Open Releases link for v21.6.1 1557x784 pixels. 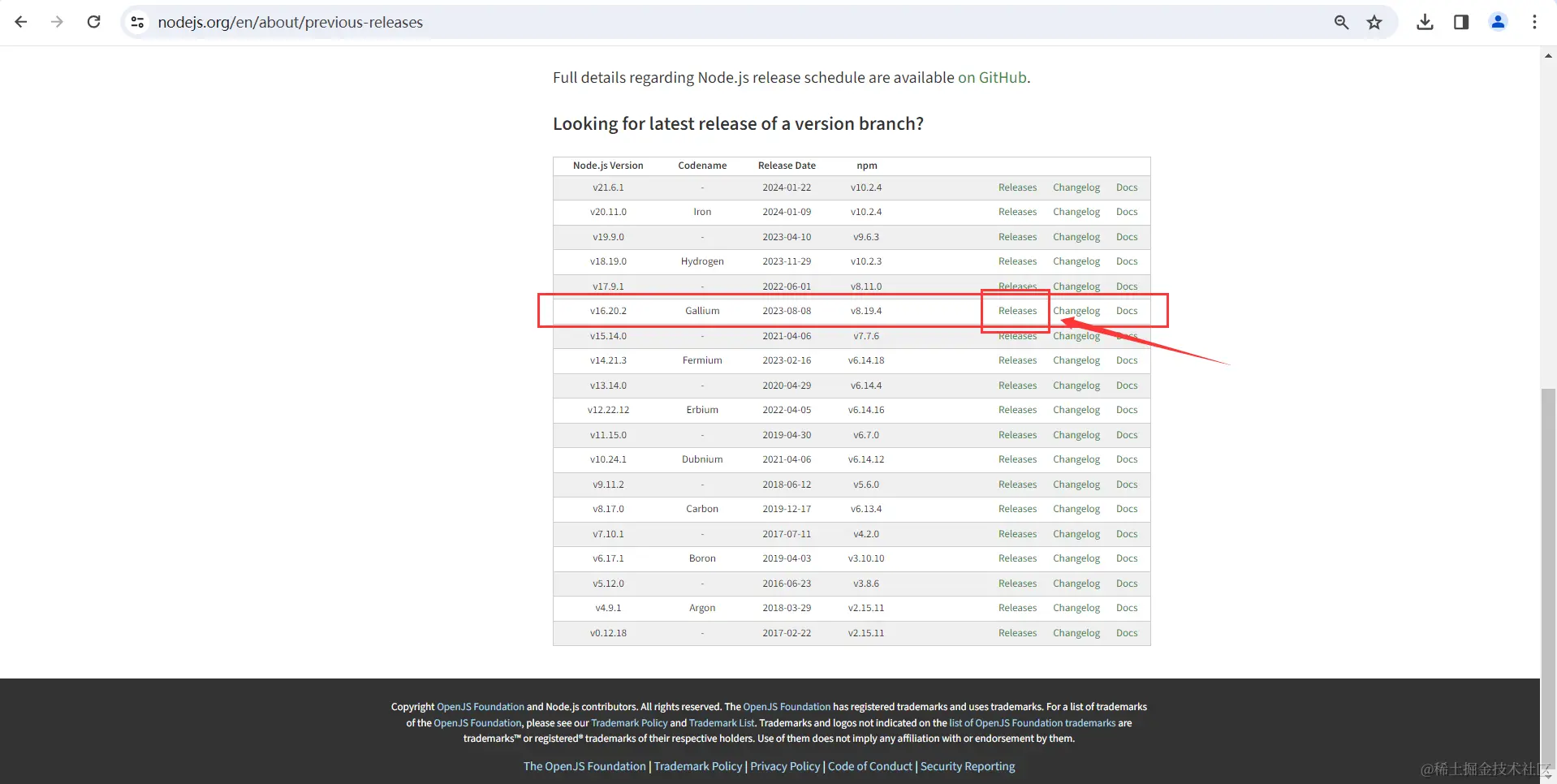click(x=1017, y=187)
